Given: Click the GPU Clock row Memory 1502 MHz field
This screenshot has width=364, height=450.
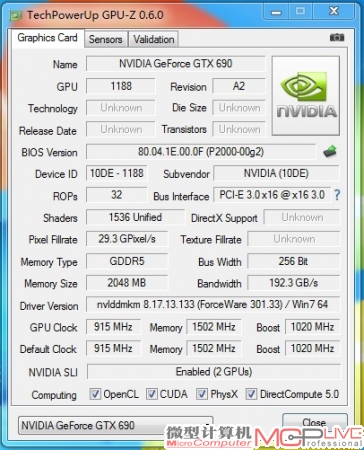Looking at the screenshot, I should (x=214, y=327).
